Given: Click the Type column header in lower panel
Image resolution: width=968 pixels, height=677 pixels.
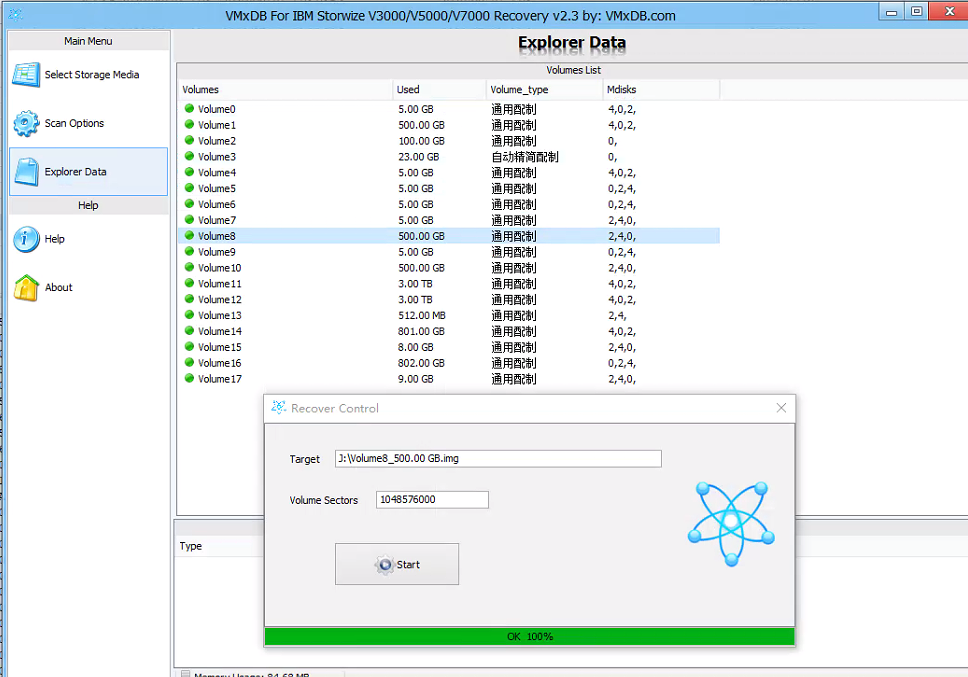Looking at the screenshot, I should (191, 546).
